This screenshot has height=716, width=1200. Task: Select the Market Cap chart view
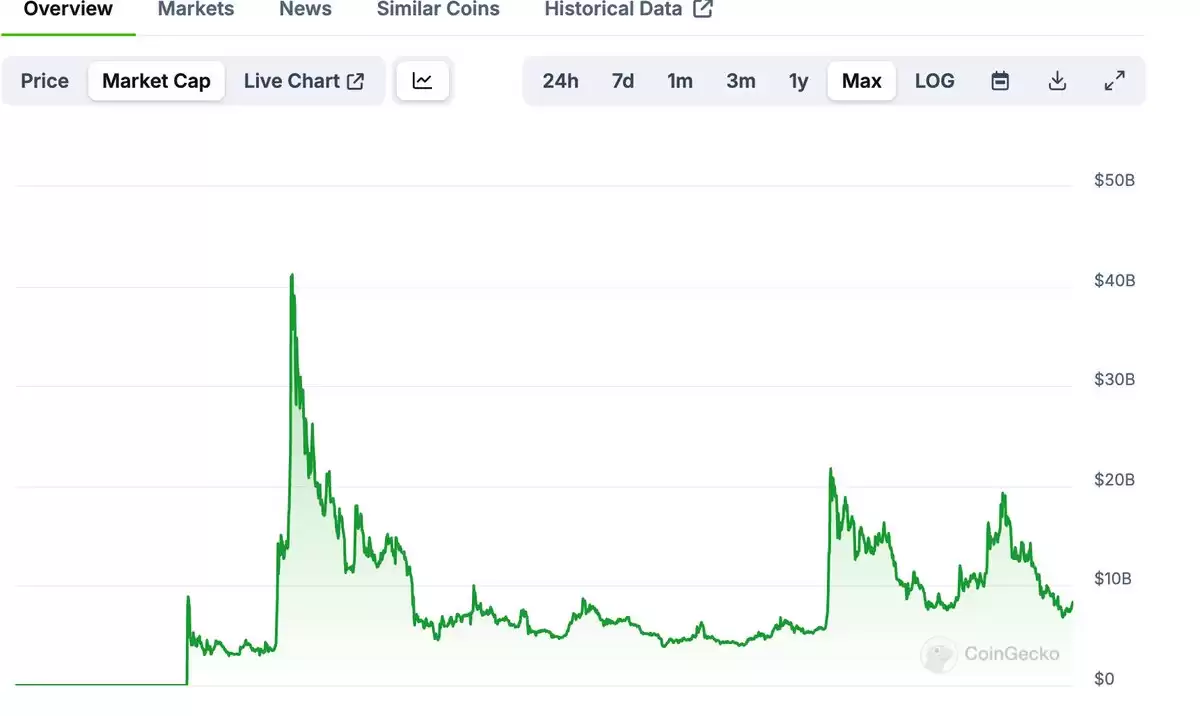click(156, 81)
